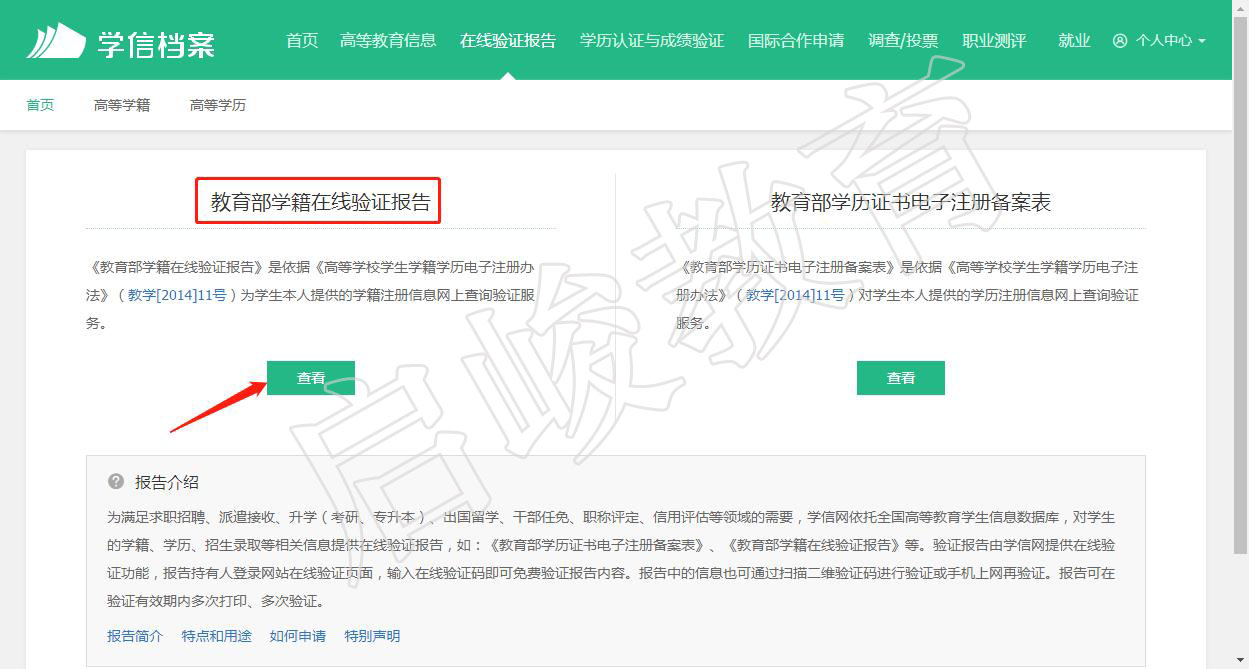
Task: Open 教学[2014]11号 link in the 学籍 description
Action: [x=177, y=295]
